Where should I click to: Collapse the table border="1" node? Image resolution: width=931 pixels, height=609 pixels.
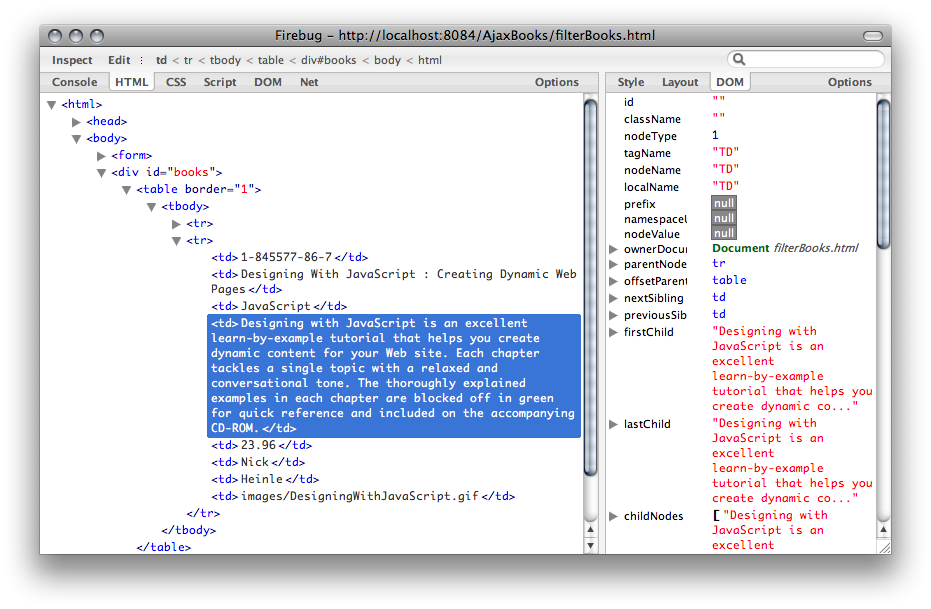point(126,190)
